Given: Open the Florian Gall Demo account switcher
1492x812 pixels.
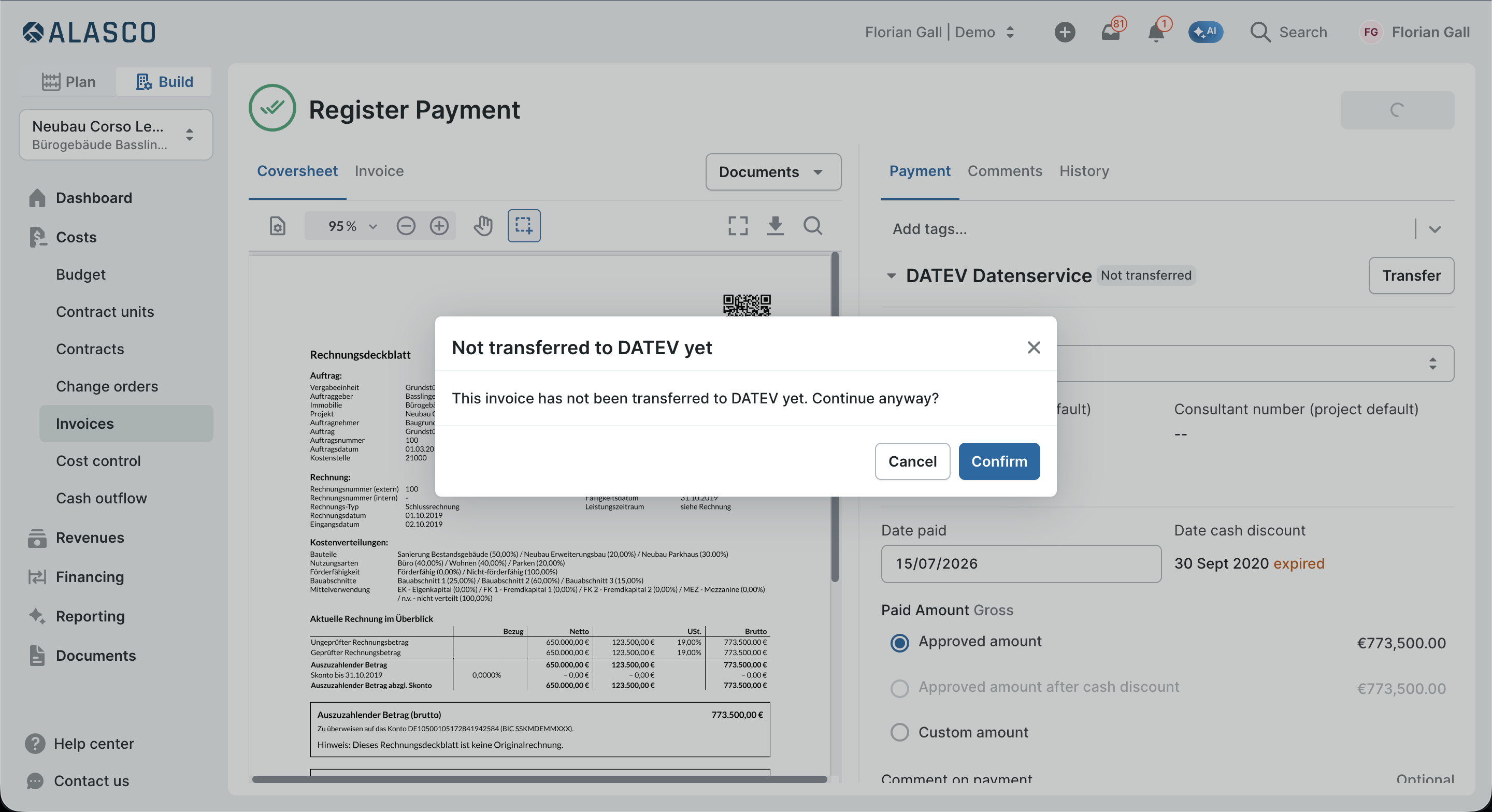Looking at the screenshot, I should [939, 32].
